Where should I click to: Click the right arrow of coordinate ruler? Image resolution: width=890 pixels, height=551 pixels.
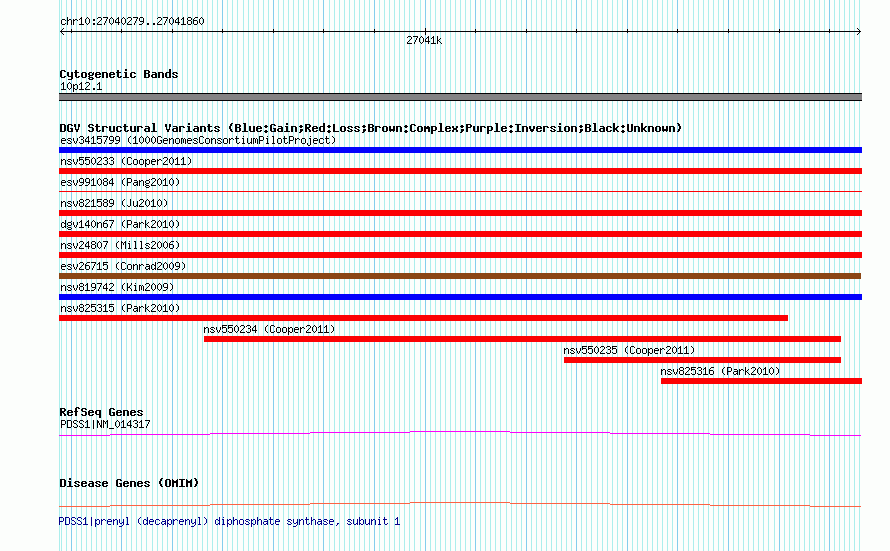click(859, 32)
